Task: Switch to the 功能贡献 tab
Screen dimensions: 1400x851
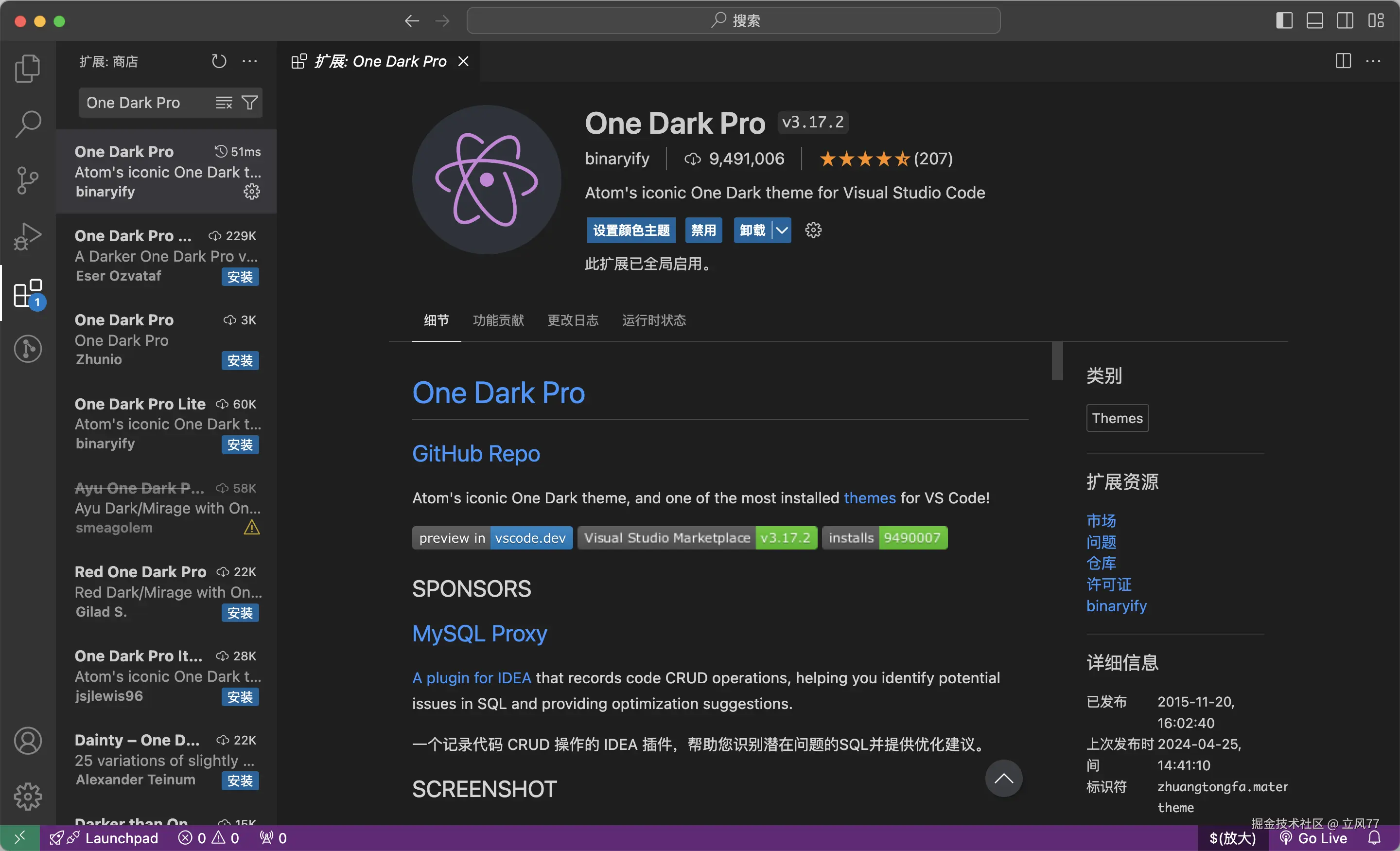Action: pyautogui.click(x=498, y=320)
